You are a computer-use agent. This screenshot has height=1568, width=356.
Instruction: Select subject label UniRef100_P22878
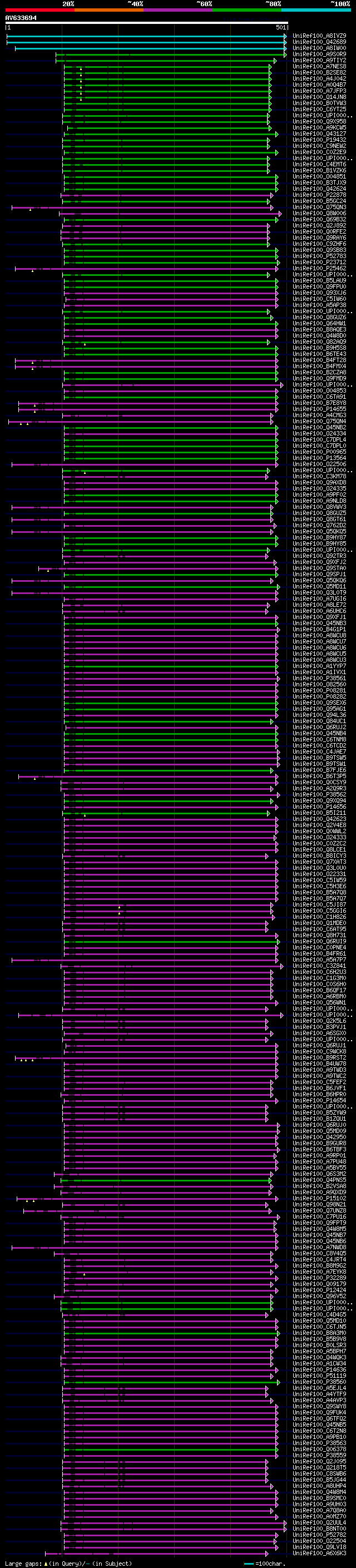(319, 195)
